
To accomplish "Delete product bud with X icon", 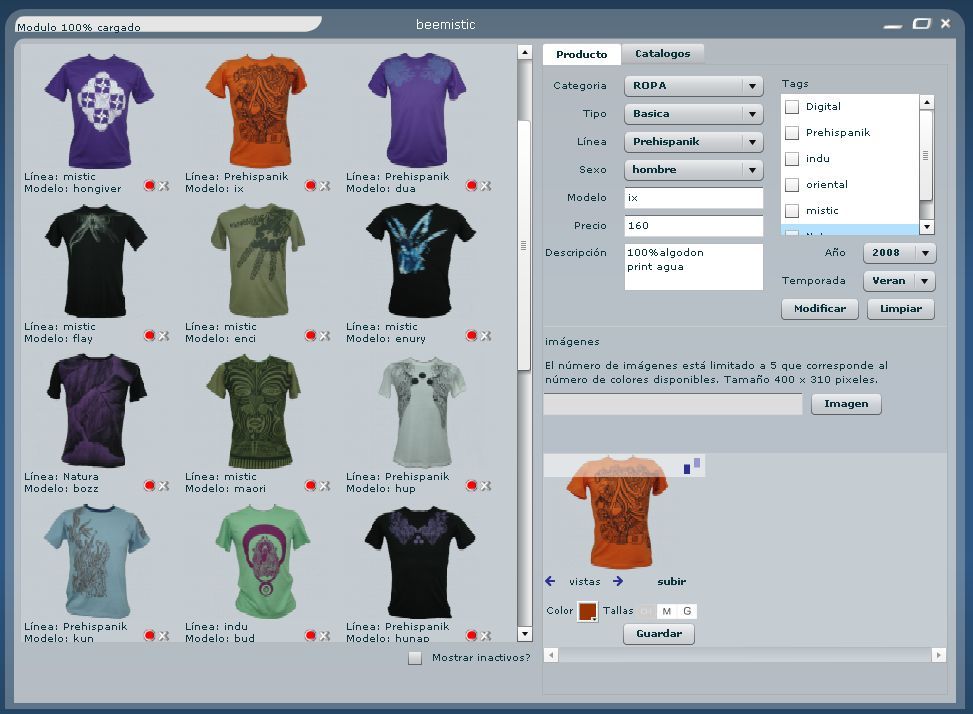I will click(x=325, y=635).
